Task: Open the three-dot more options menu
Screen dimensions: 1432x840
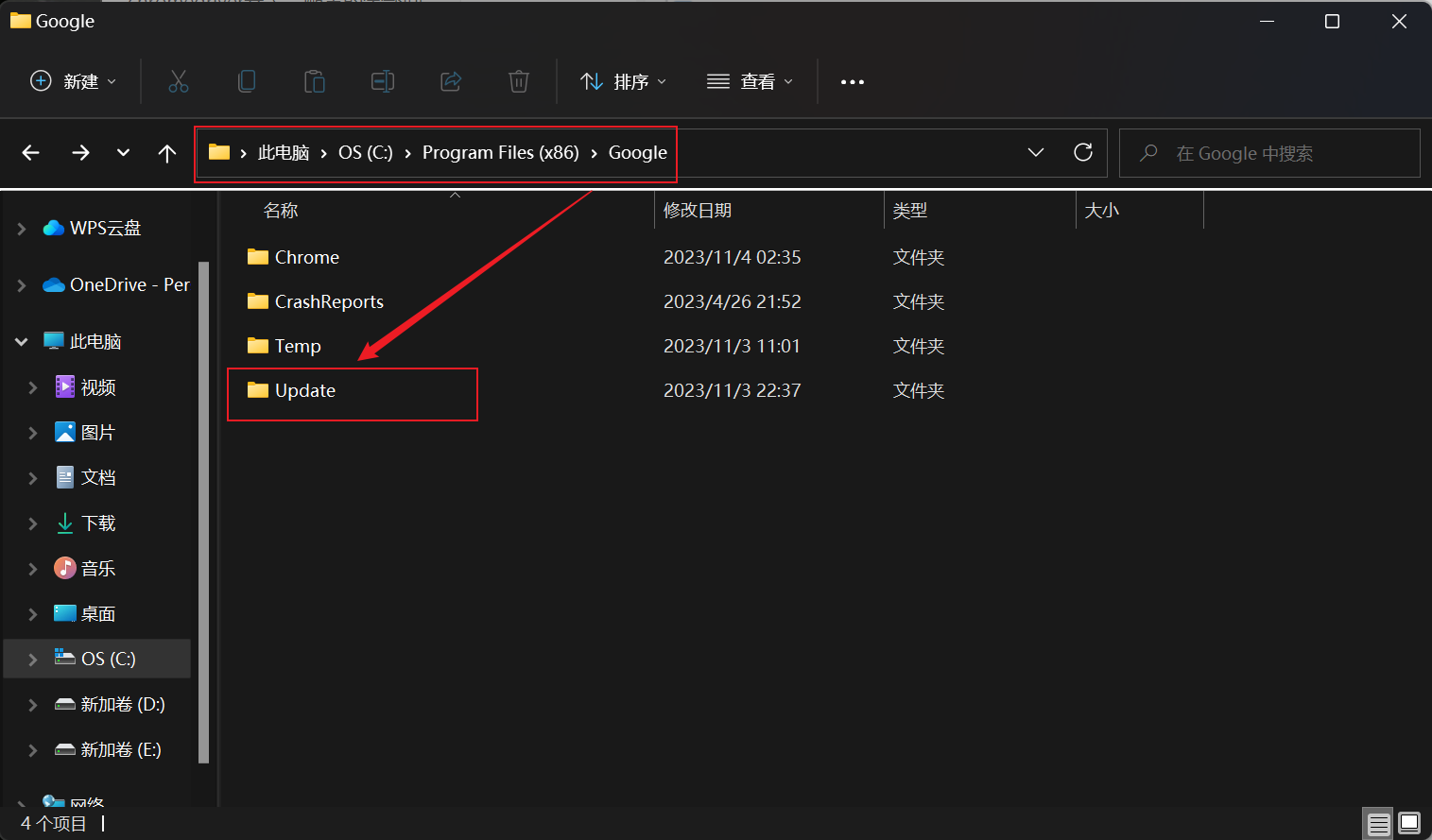Action: click(853, 82)
